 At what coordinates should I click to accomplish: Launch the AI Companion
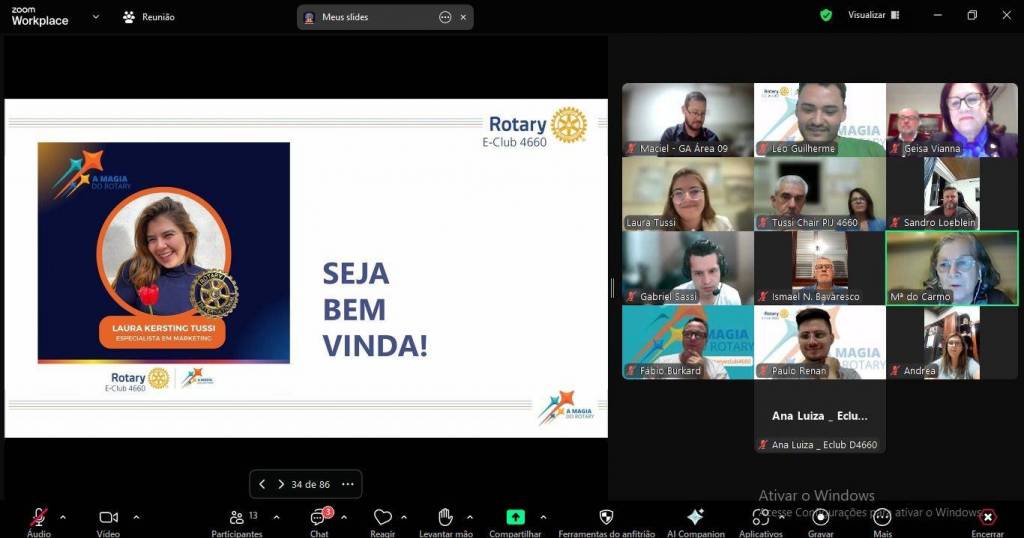(695, 518)
